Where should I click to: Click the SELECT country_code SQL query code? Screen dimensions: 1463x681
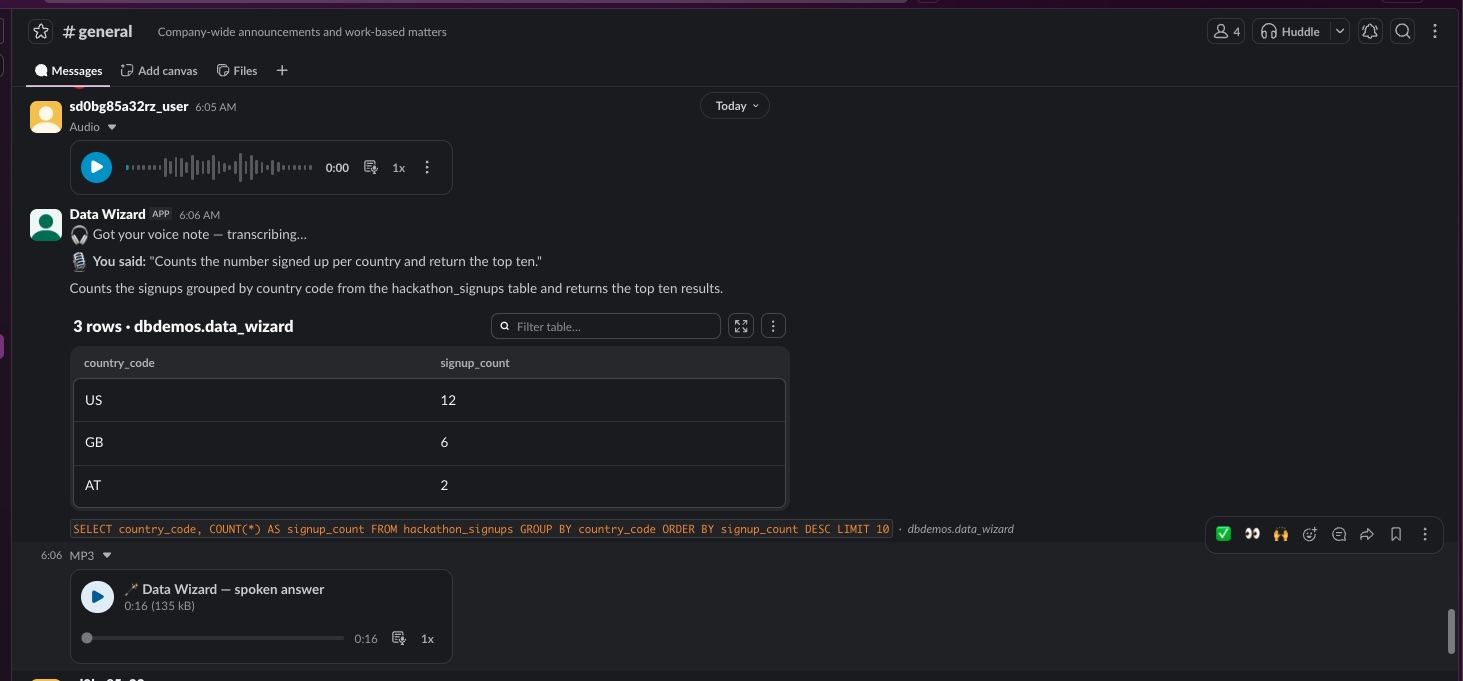coord(480,529)
